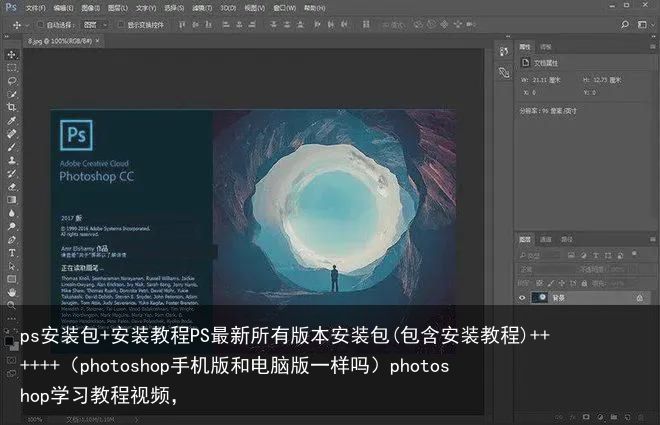Toggle the pixel layer filter icon
The height and width of the screenshot is (425, 660).
[x=571, y=255]
